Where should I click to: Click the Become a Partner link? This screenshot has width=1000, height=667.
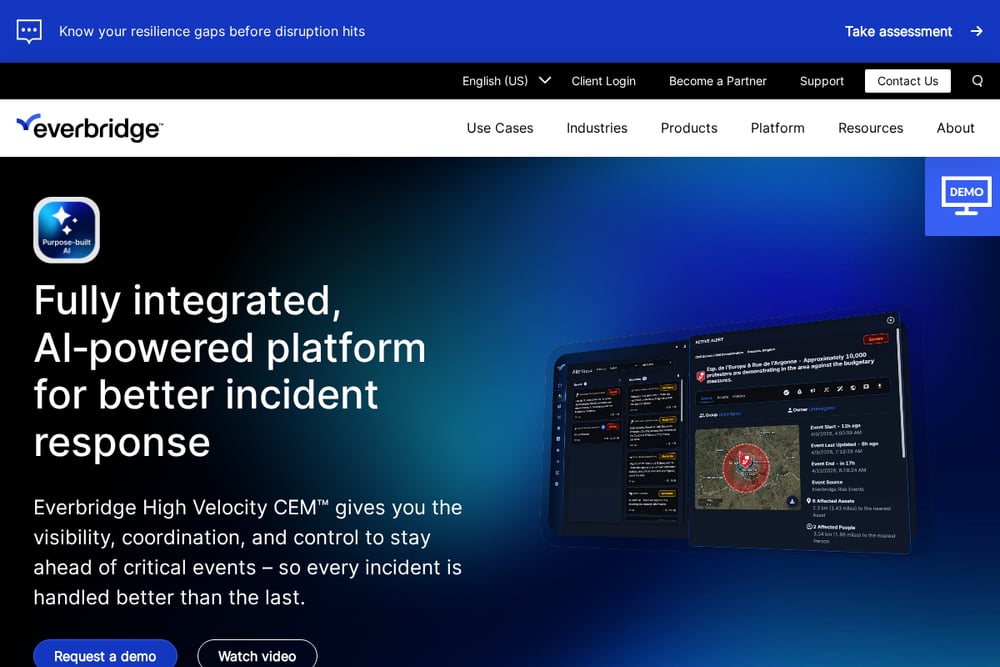point(717,81)
